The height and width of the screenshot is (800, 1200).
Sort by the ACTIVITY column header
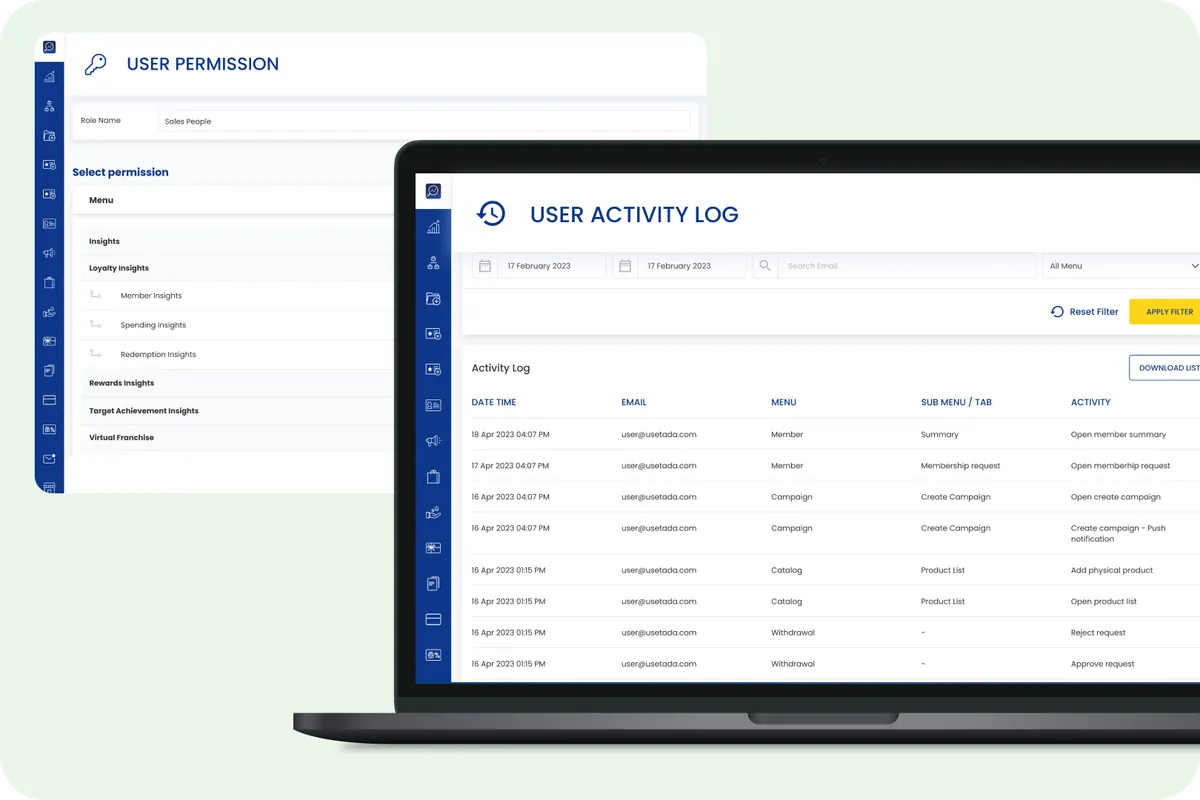tap(1091, 402)
